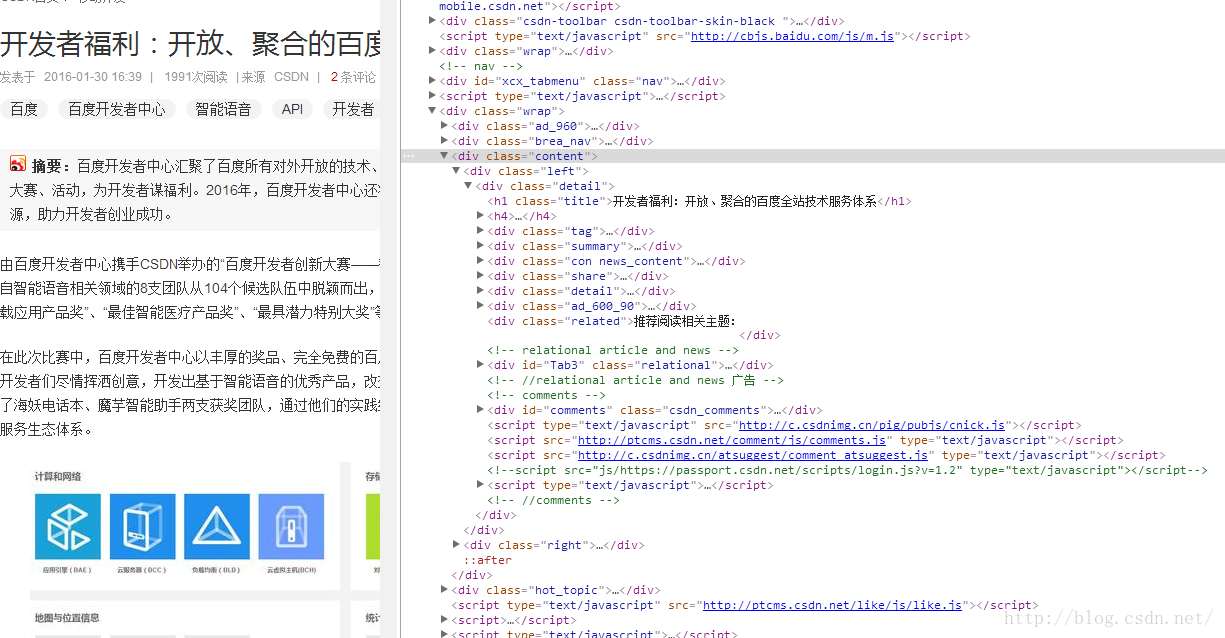Select the relational article and news comment row
The image size is (1225, 638).
(613, 350)
